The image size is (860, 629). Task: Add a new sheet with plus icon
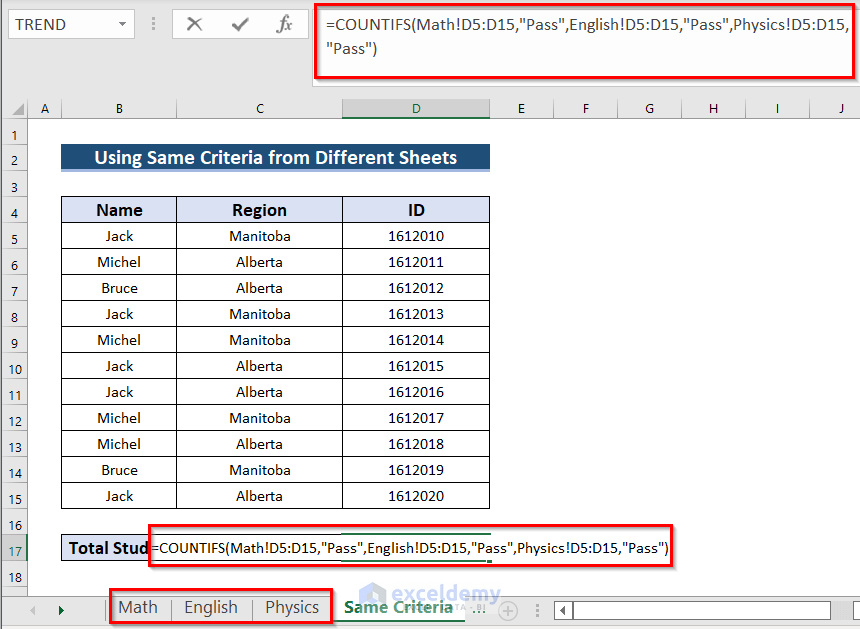click(x=508, y=610)
